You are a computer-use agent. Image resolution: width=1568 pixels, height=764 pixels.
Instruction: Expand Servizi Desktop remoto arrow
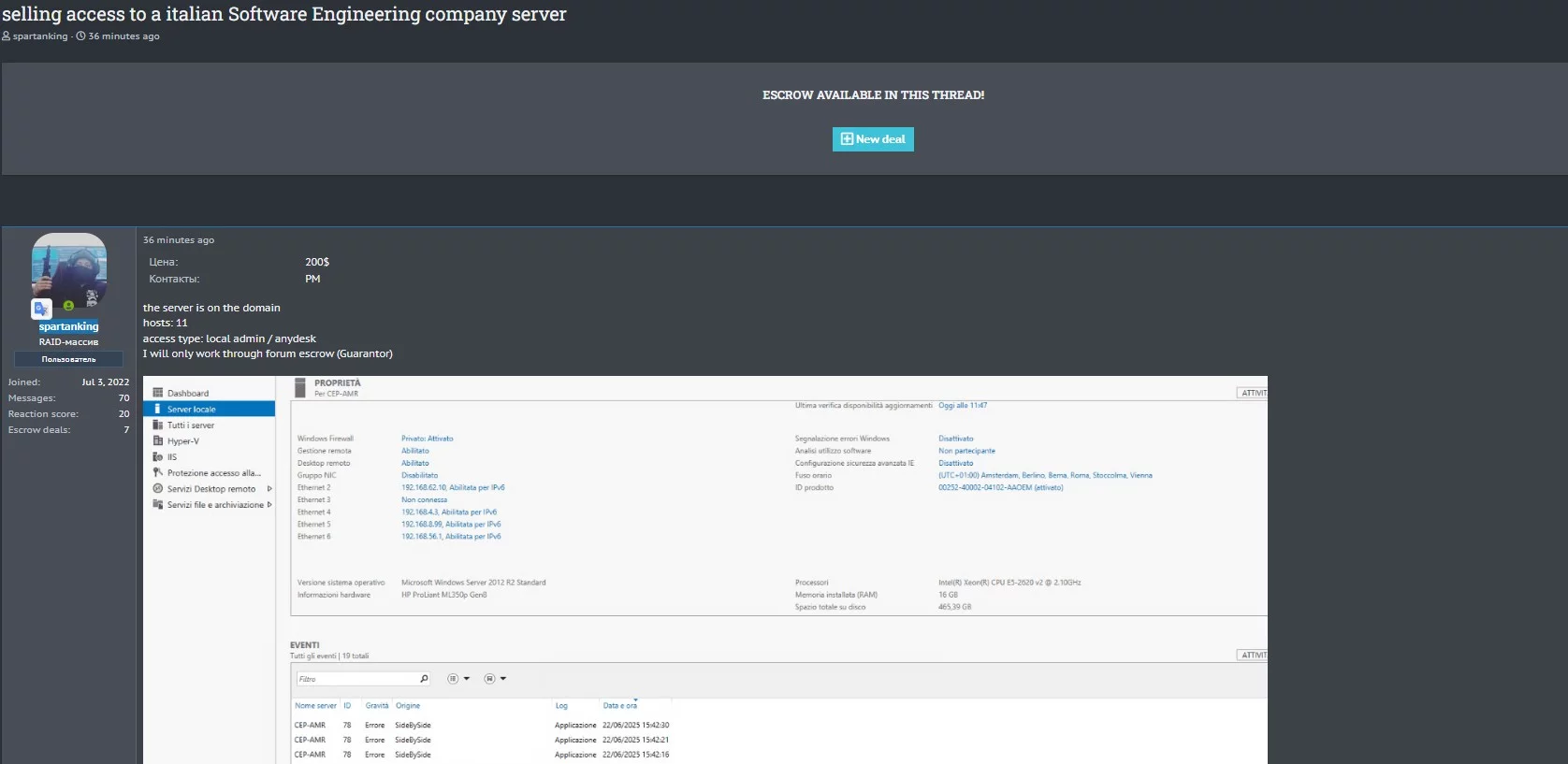269,489
